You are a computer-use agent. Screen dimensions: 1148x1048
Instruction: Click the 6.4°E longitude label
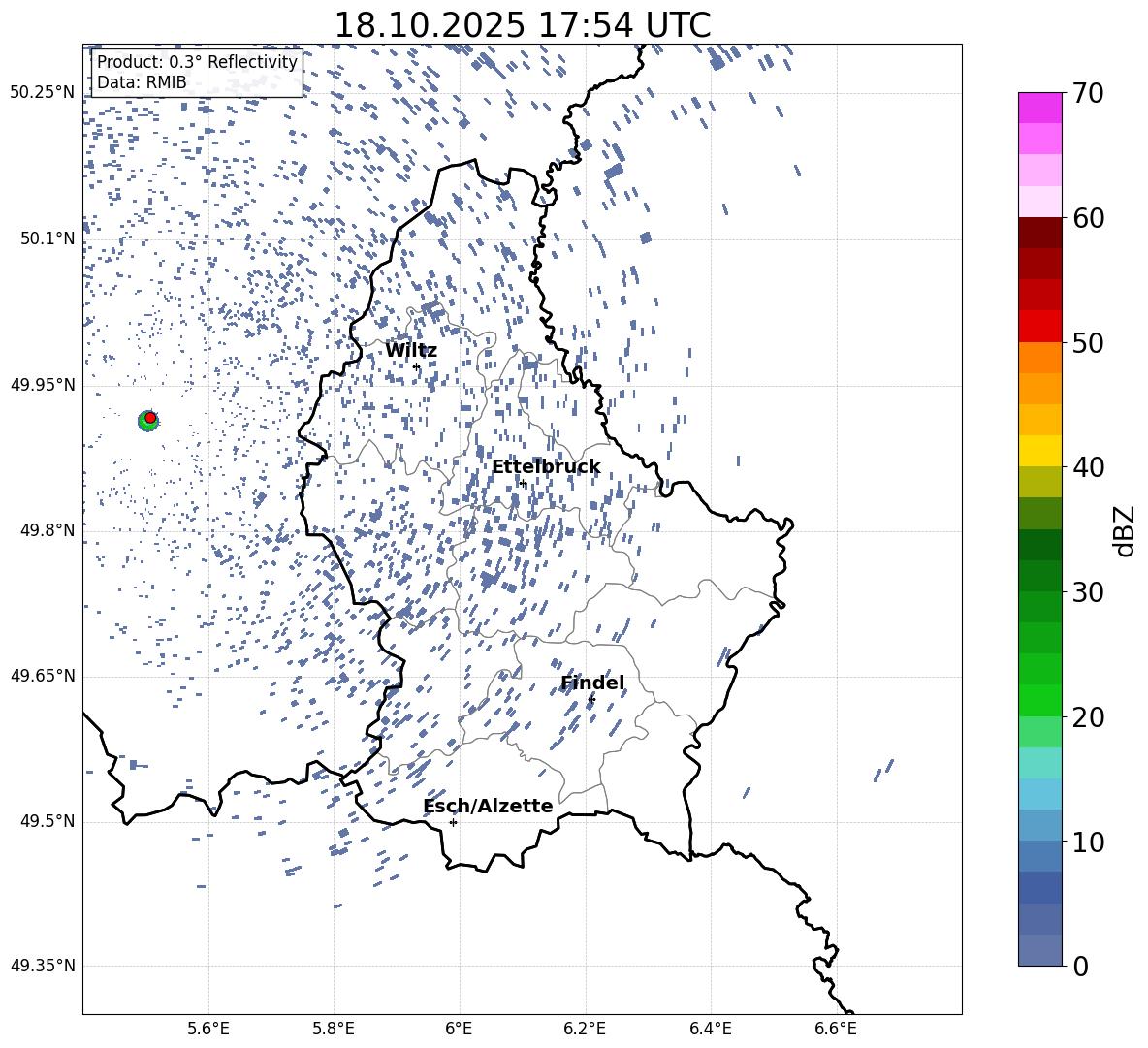point(710,1029)
